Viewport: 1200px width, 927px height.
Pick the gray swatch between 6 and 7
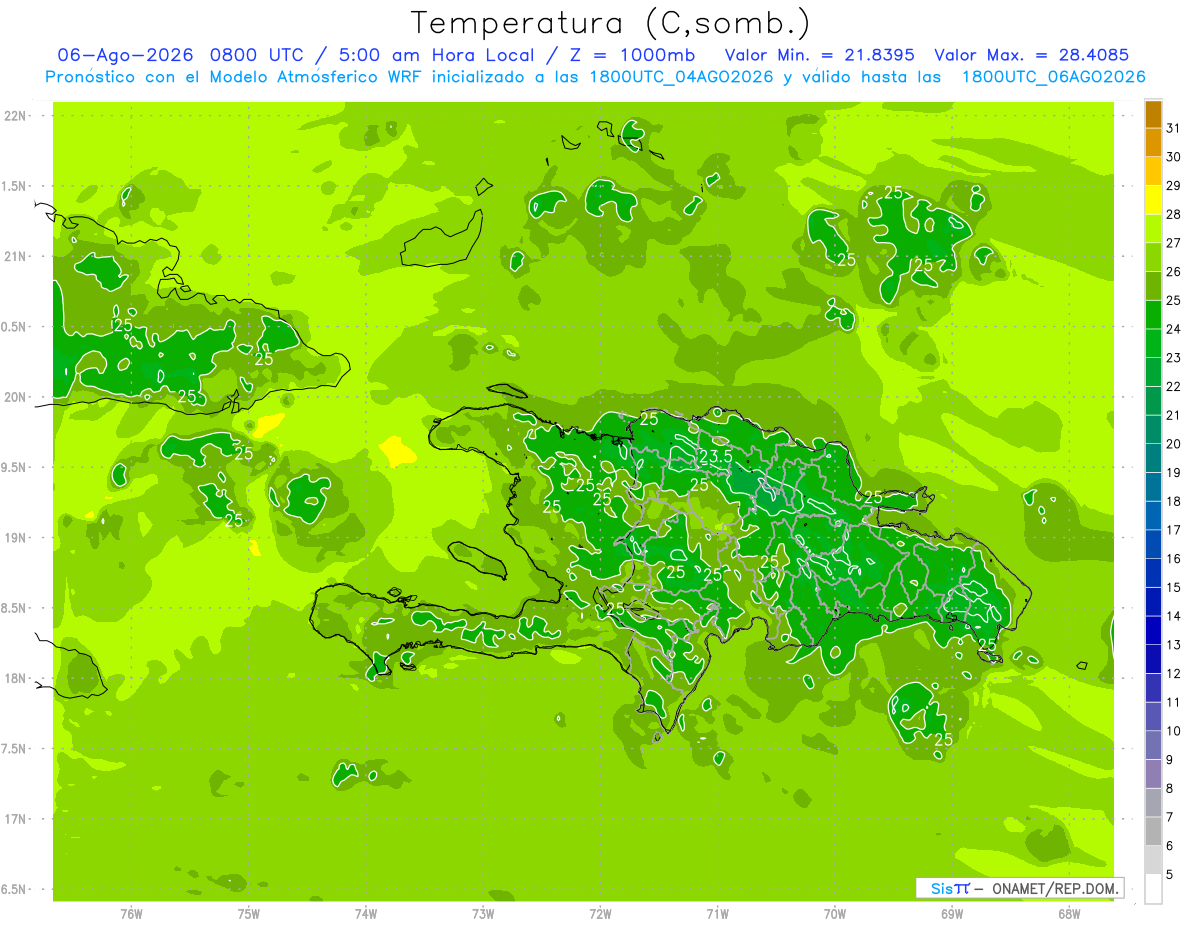[1153, 831]
